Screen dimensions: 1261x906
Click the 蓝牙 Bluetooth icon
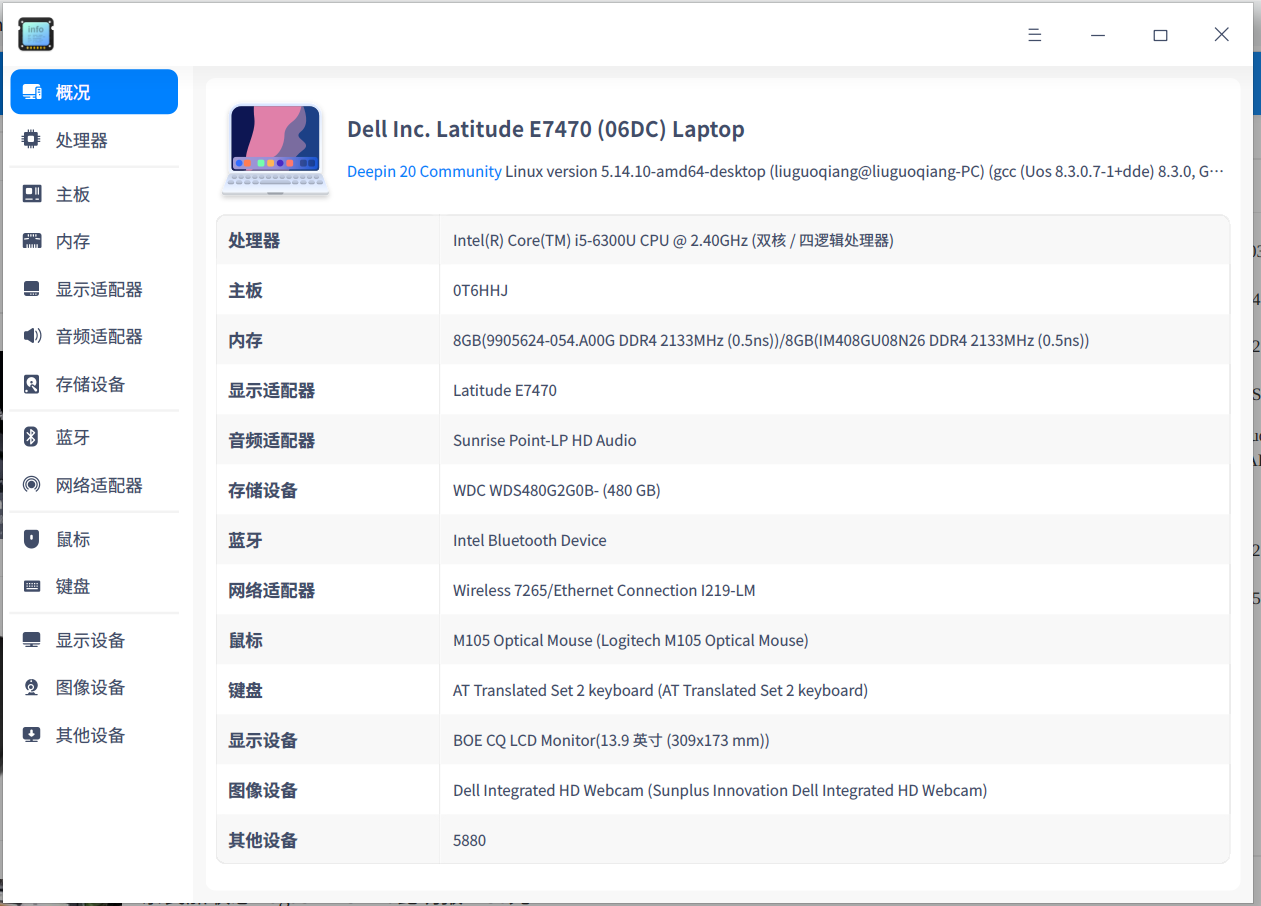32,437
